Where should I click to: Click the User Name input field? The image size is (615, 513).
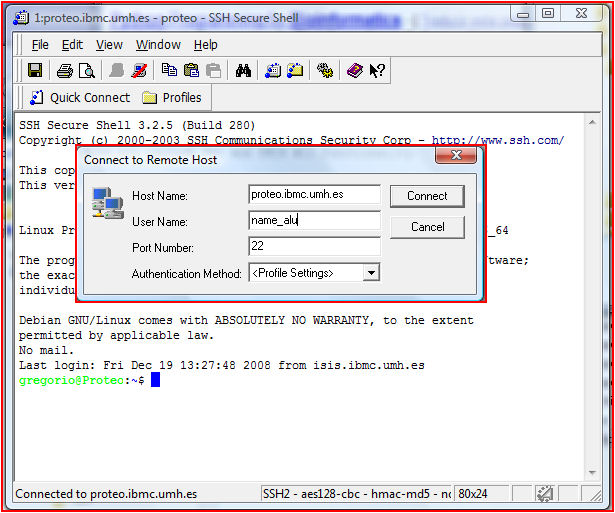click(x=315, y=220)
